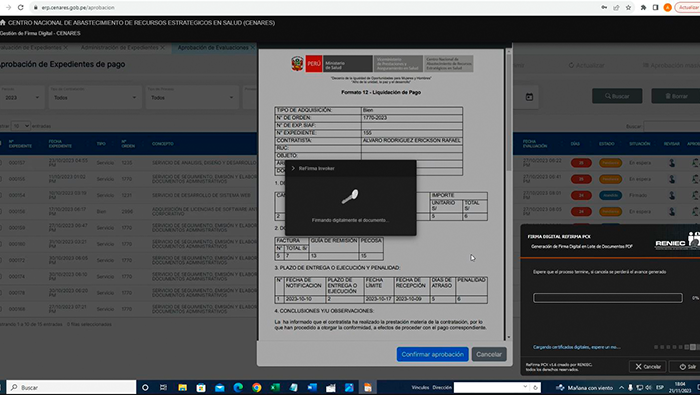Click Cancelar in the approval dialog

pos(489,354)
